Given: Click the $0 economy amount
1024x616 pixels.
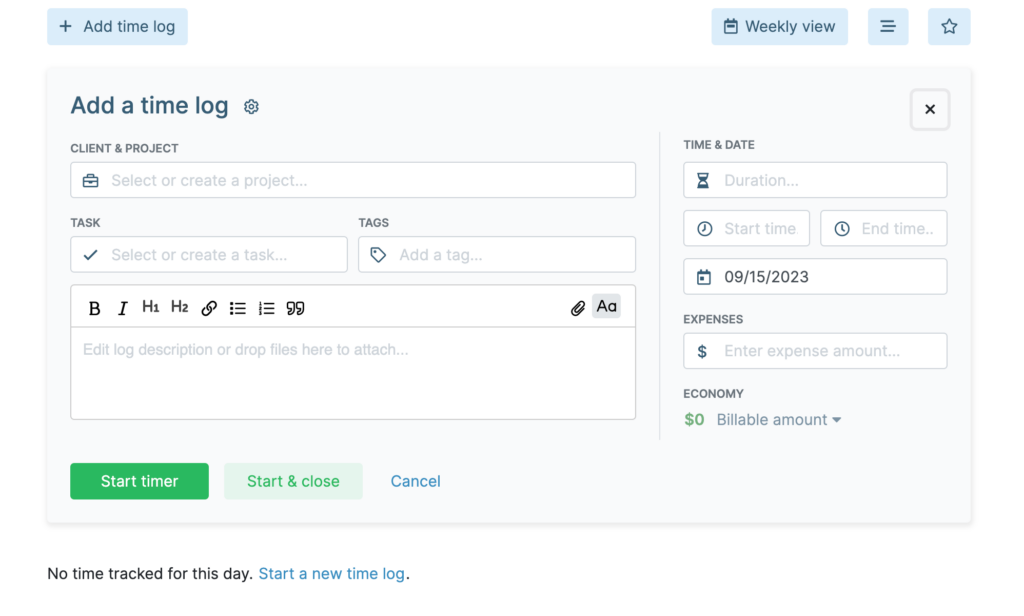Looking at the screenshot, I should click(x=694, y=420).
